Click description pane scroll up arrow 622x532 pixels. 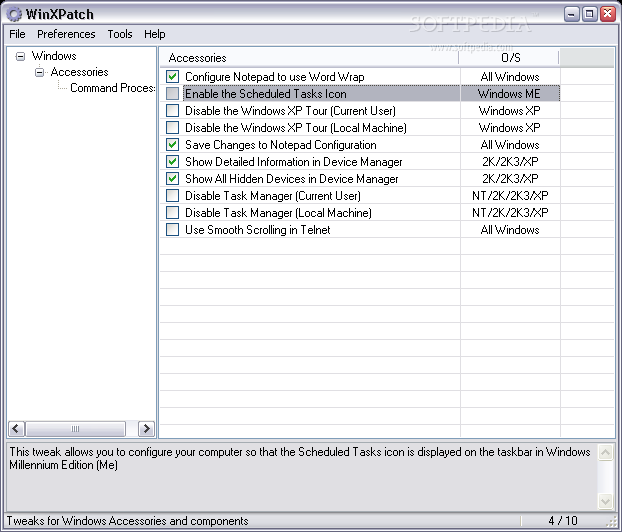pos(606,452)
